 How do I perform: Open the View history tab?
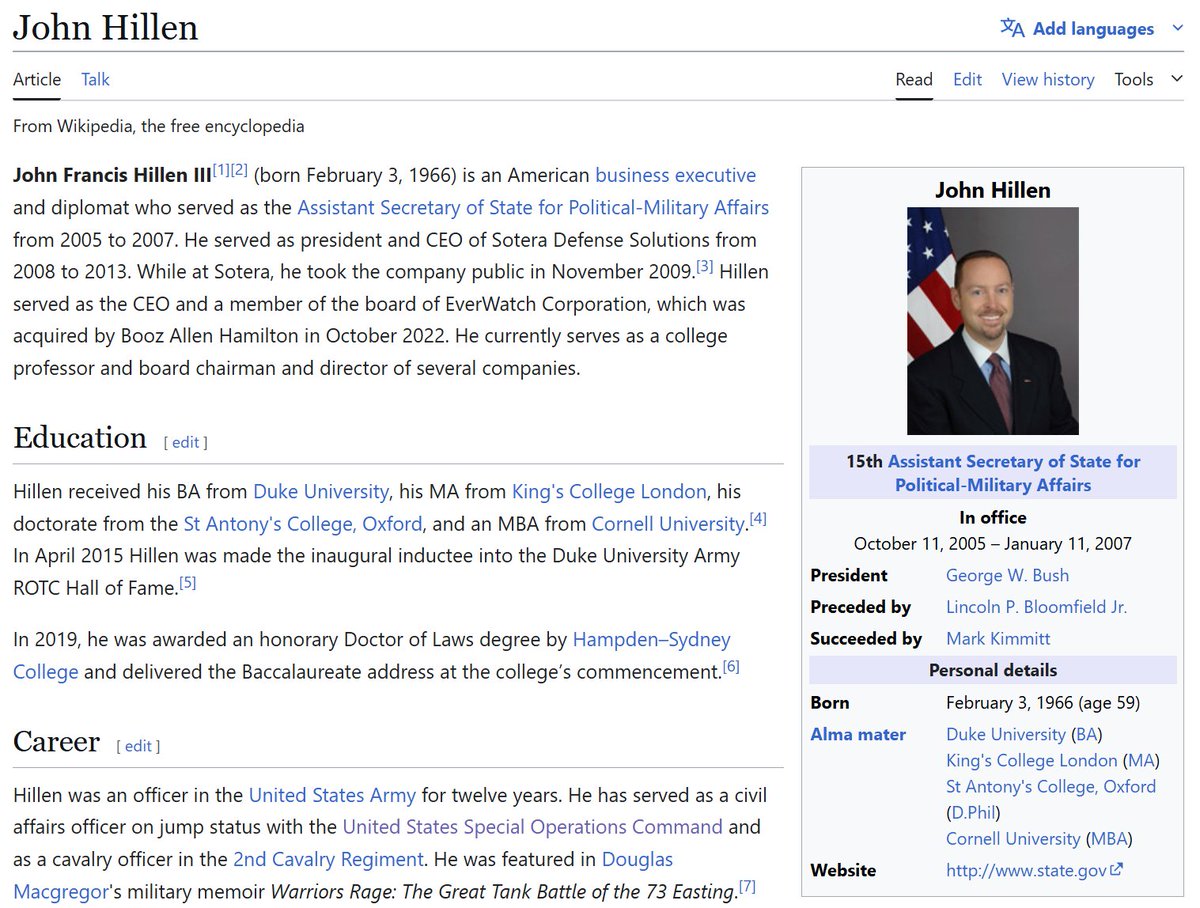1047,79
